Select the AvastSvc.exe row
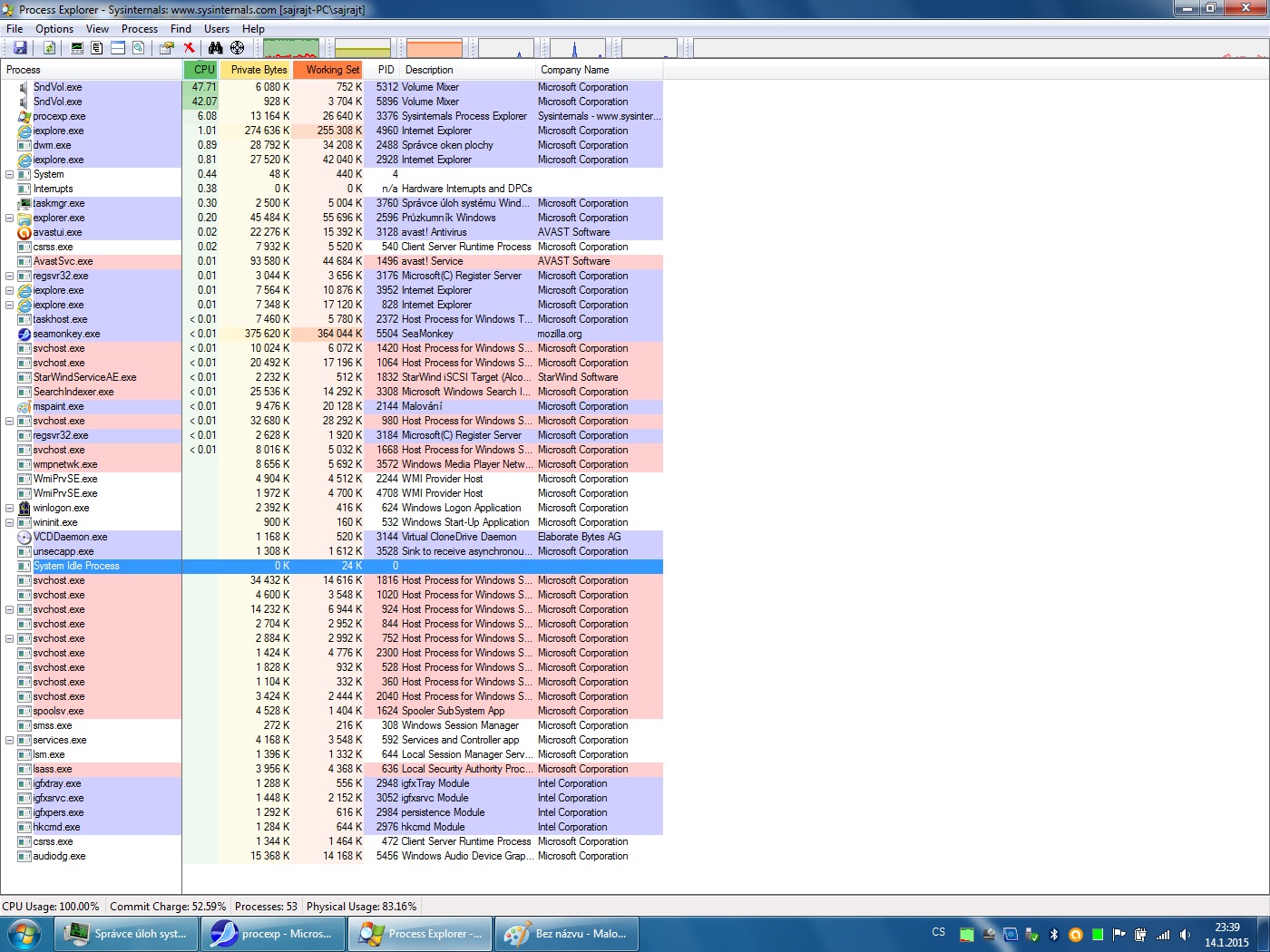This screenshot has height=952, width=1270. point(332,261)
